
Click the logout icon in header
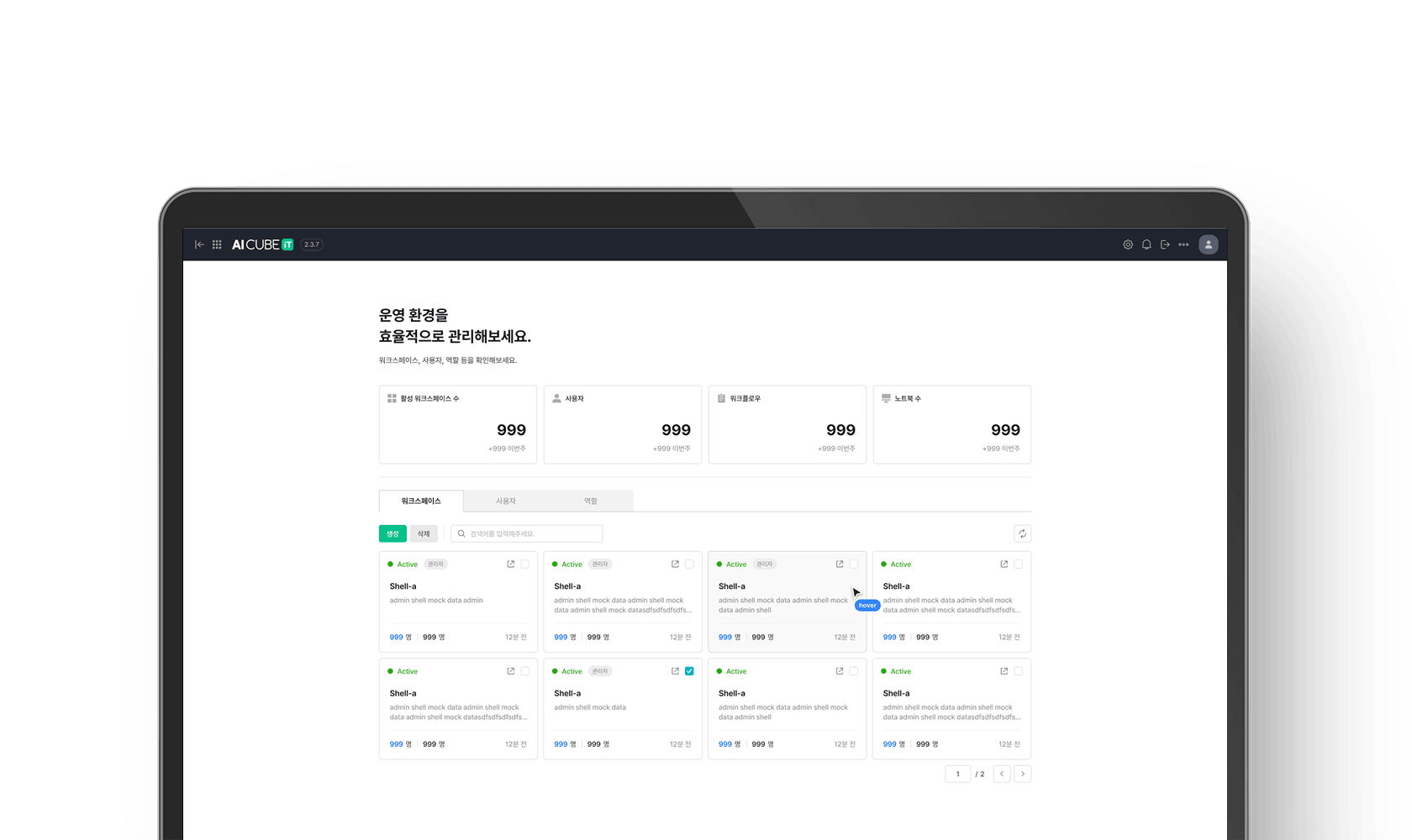(x=1165, y=244)
